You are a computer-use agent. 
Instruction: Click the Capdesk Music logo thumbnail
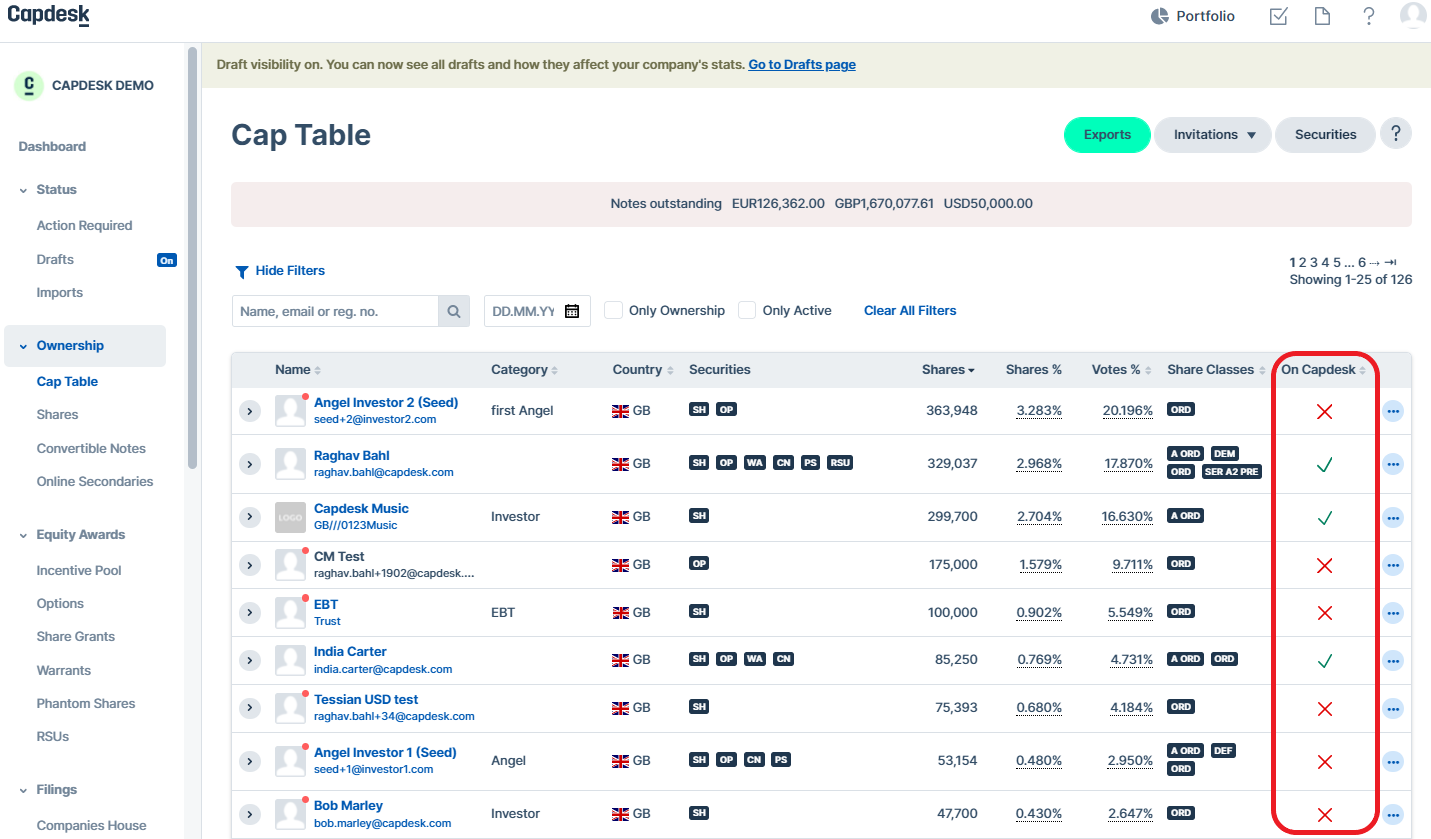pos(290,517)
